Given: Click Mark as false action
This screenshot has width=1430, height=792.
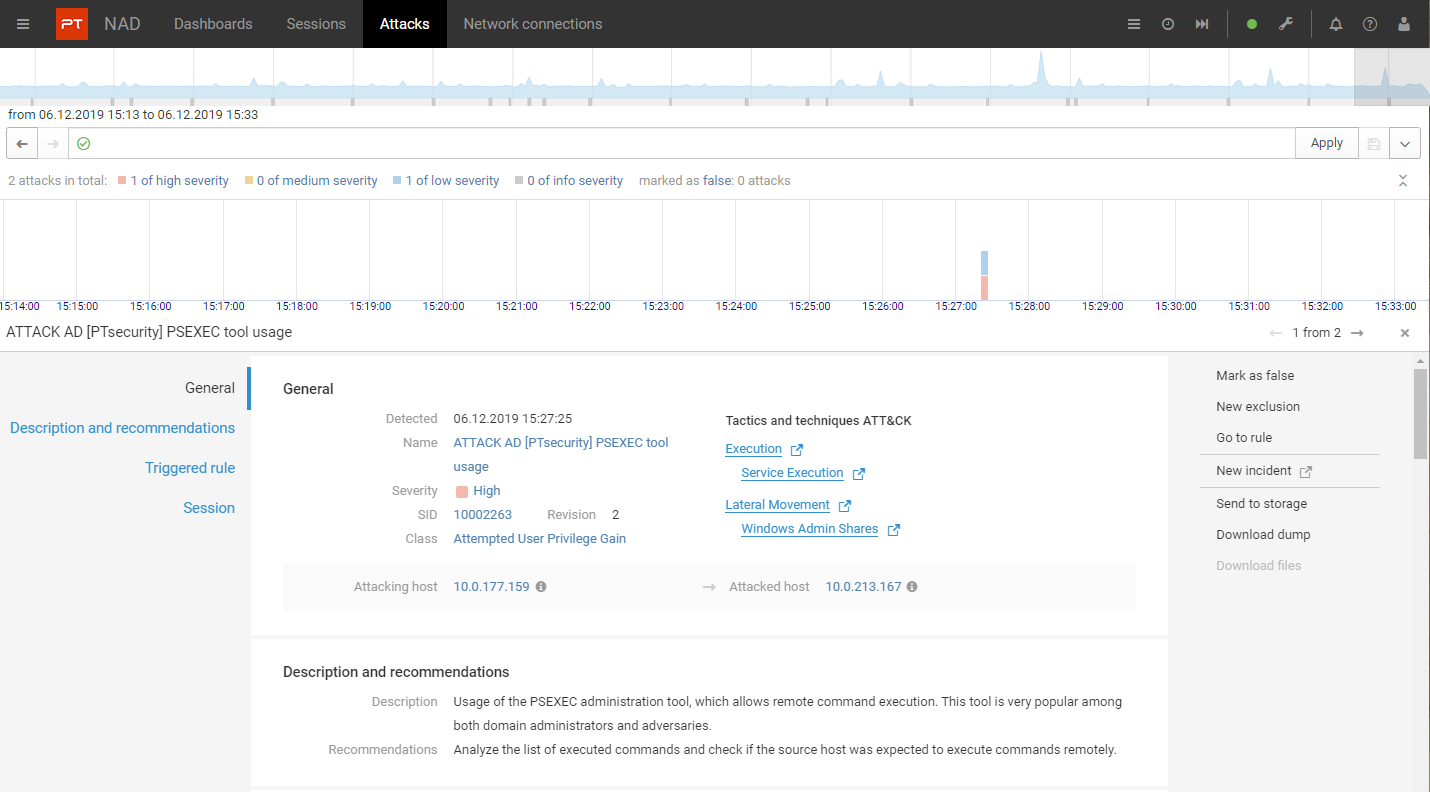Looking at the screenshot, I should pyautogui.click(x=1255, y=376).
